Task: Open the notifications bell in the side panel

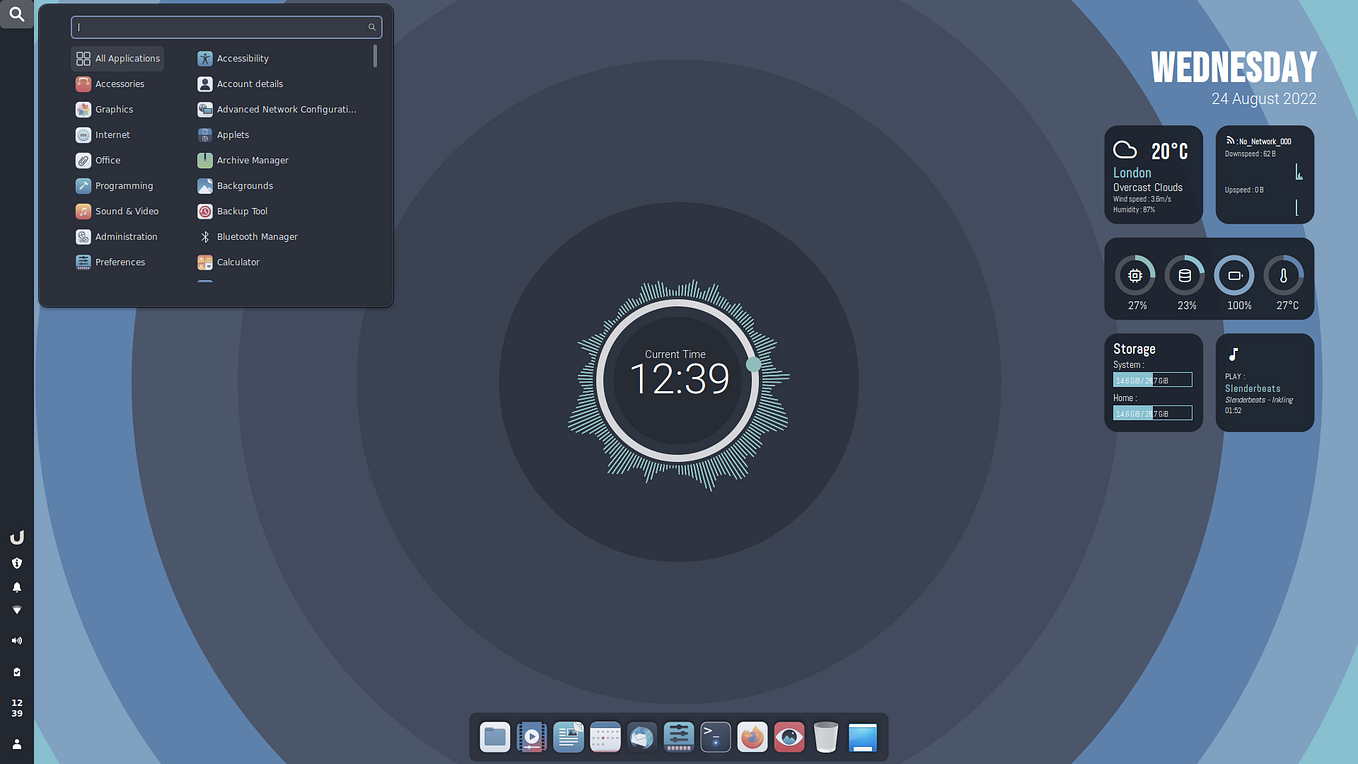Action: pyautogui.click(x=16, y=587)
